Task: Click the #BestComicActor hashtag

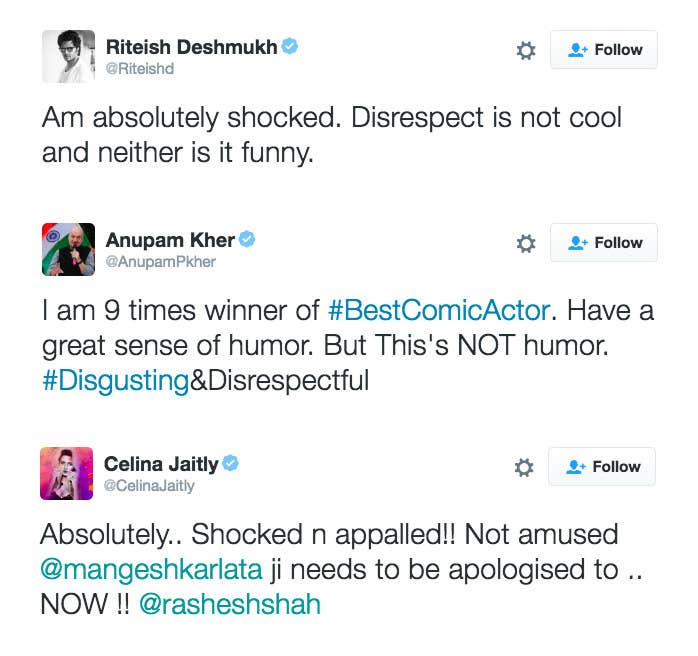Action: click(439, 310)
